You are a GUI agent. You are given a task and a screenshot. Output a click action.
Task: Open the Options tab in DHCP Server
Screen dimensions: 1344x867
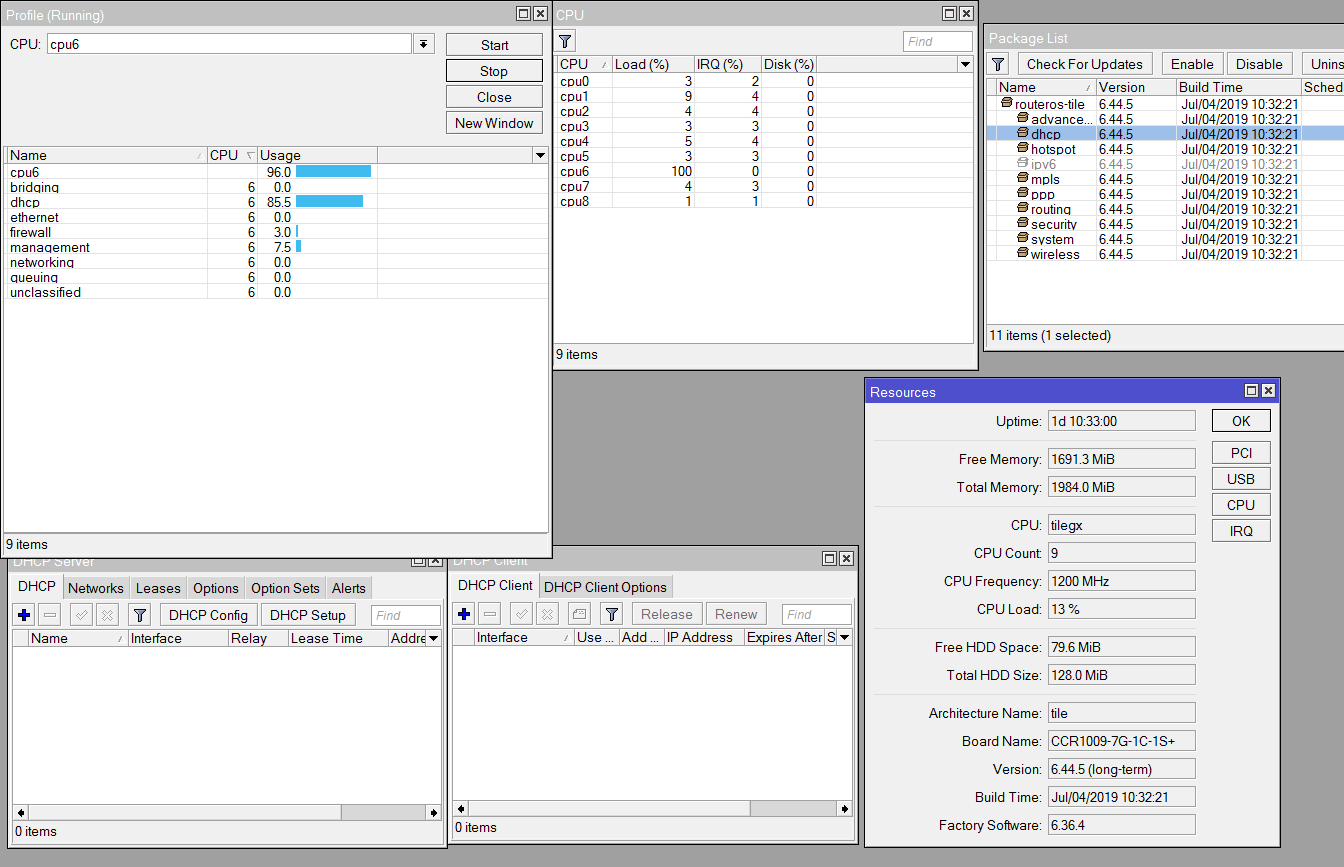click(216, 588)
